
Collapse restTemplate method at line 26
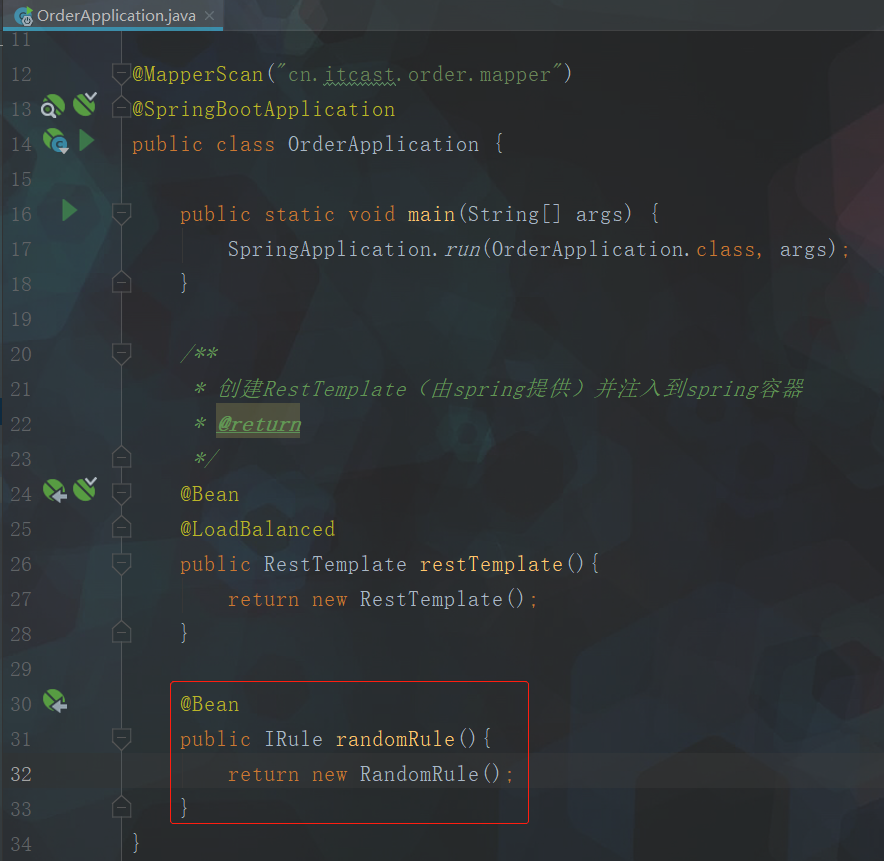point(121,563)
